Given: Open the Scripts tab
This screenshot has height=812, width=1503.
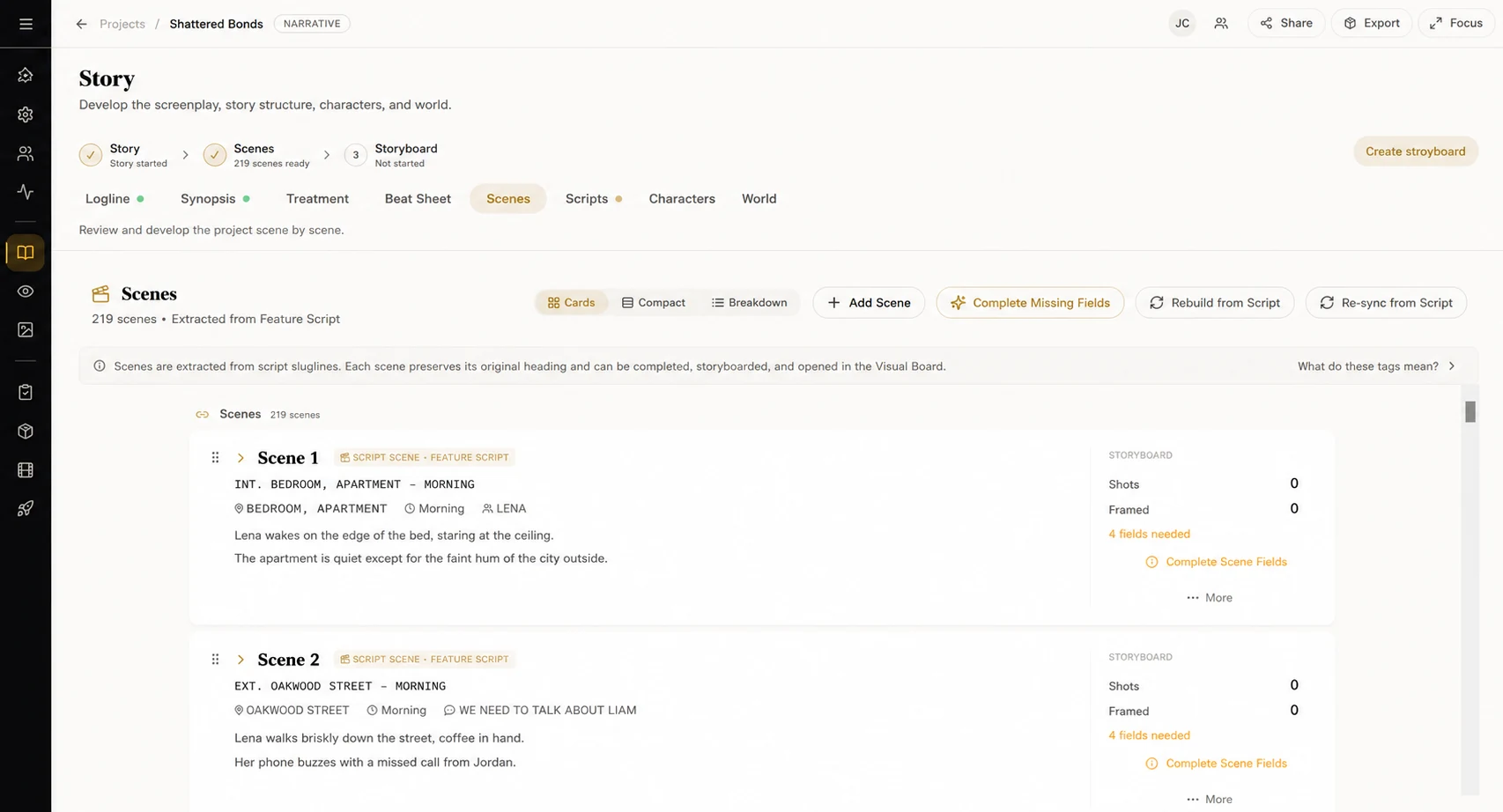Looking at the screenshot, I should tap(593, 199).
